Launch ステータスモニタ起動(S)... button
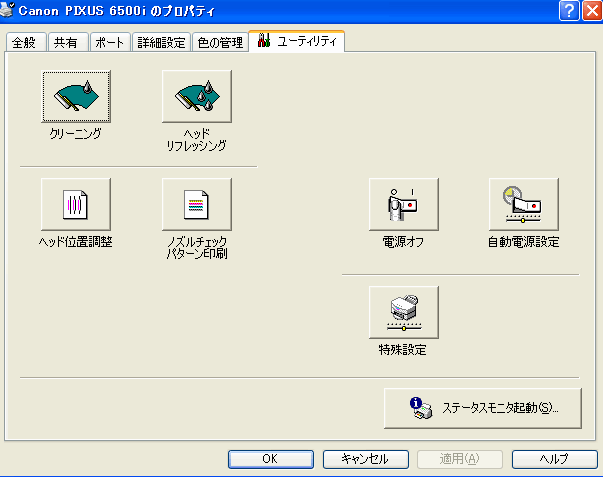The height and width of the screenshot is (477, 603). coord(483,408)
